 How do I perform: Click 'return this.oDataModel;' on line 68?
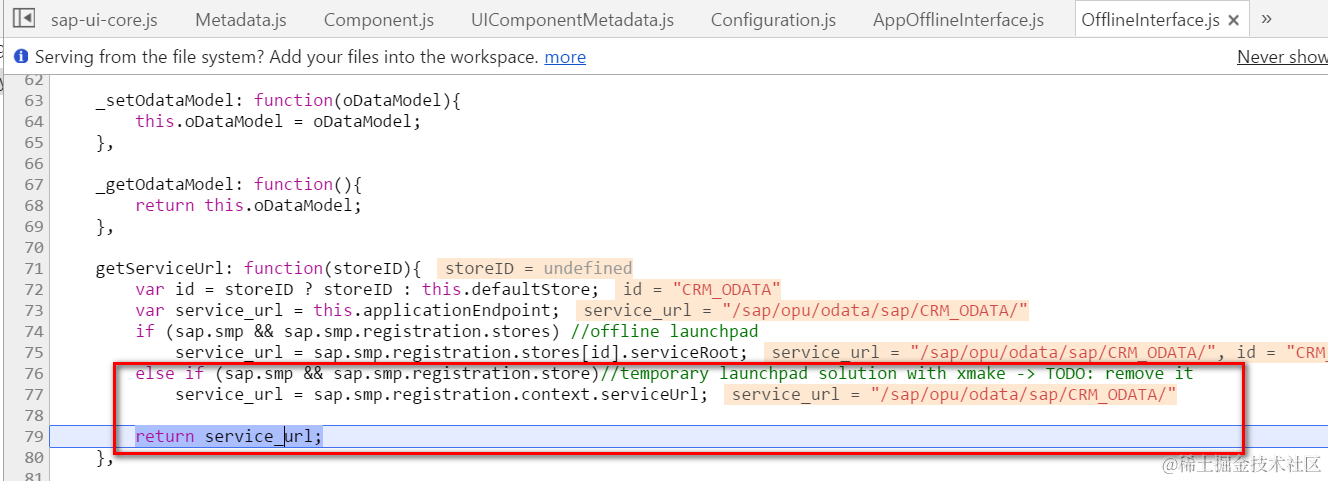(248, 205)
